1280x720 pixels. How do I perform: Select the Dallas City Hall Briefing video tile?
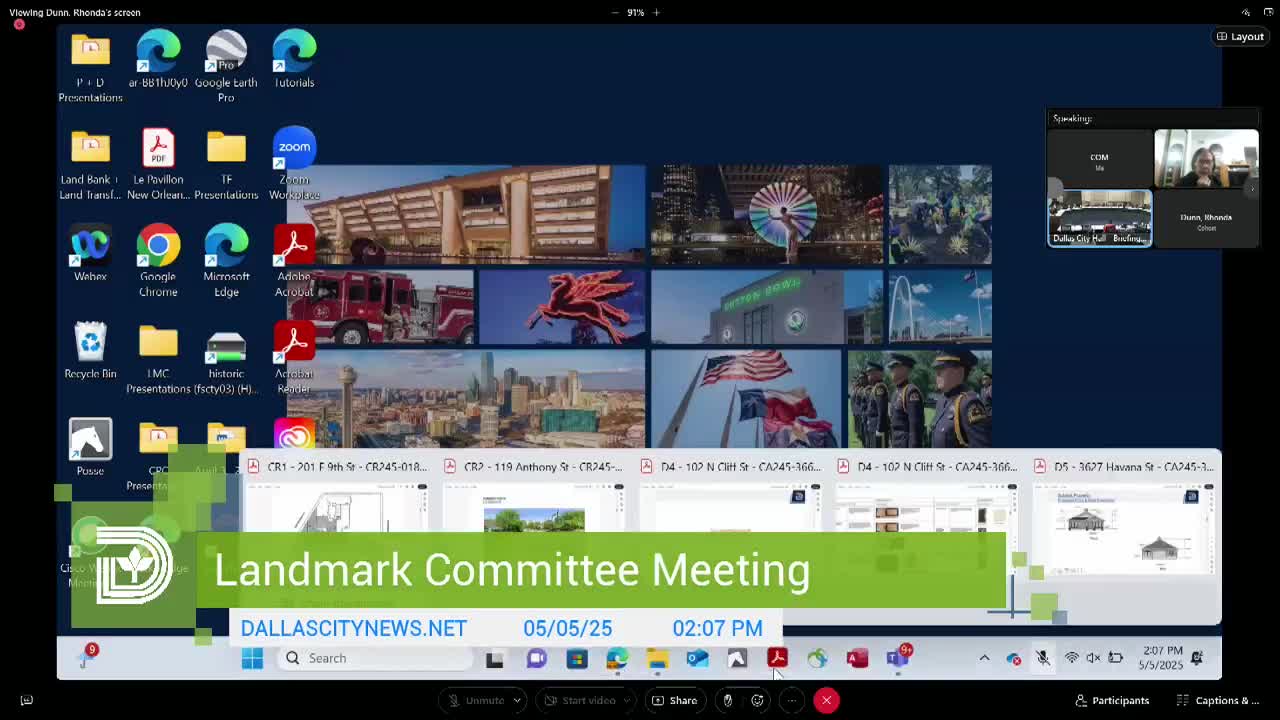tap(1099, 217)
